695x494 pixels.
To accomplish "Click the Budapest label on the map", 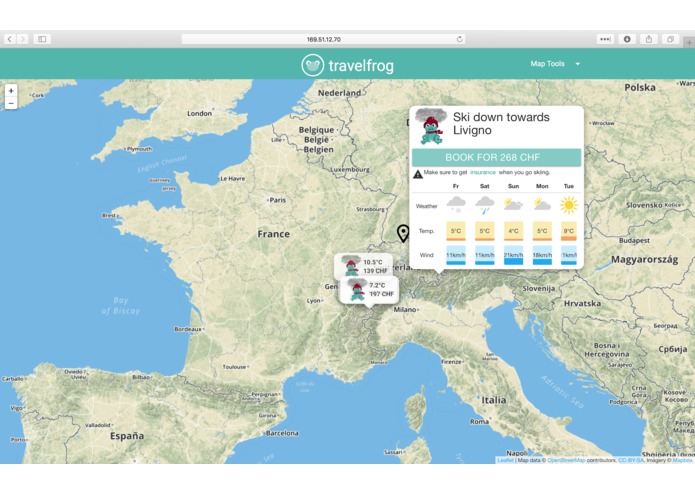I will click(634, 241).
